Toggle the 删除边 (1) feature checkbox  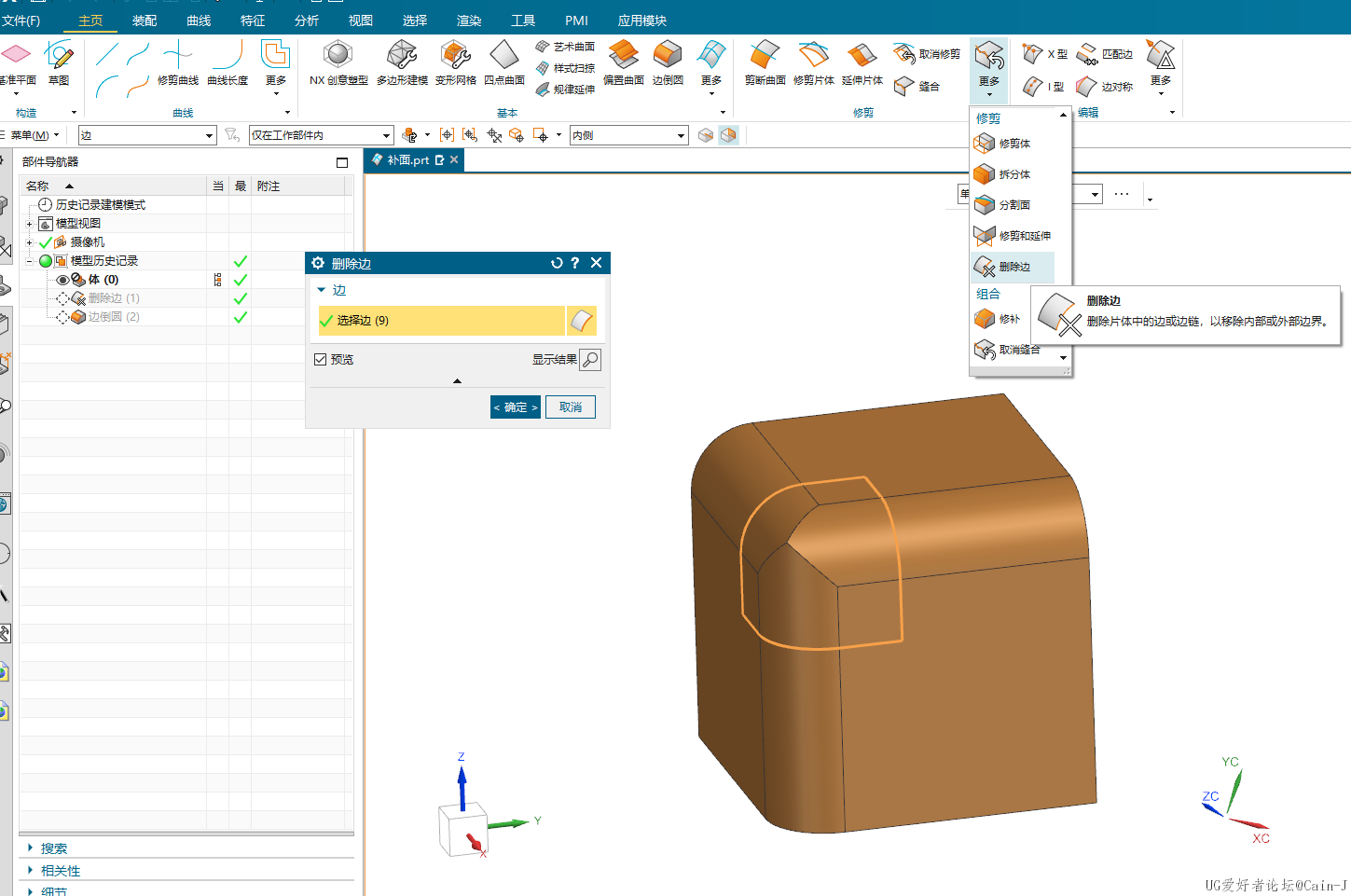[62, 298]
